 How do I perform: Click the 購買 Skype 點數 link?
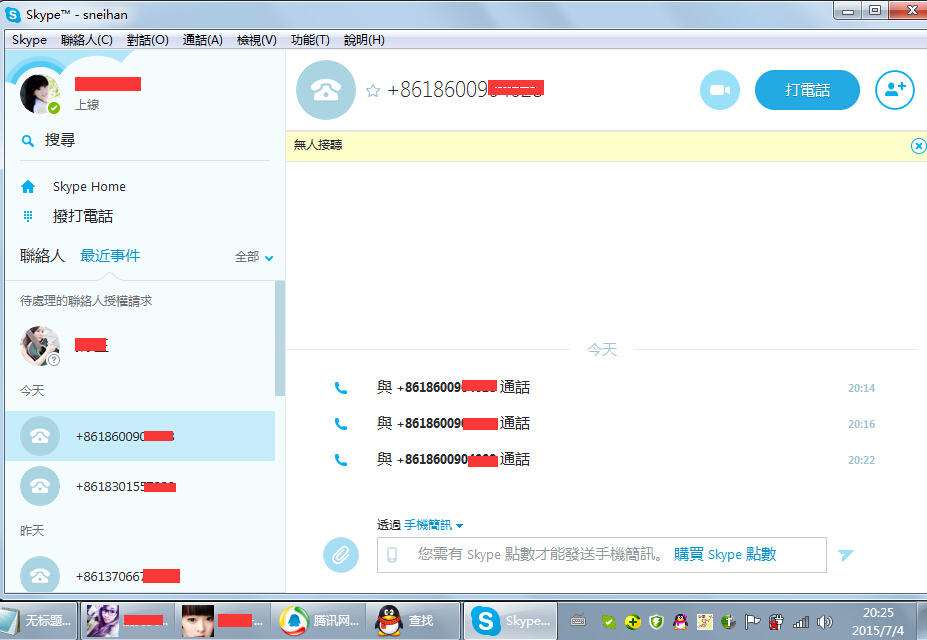pos(725,554)
